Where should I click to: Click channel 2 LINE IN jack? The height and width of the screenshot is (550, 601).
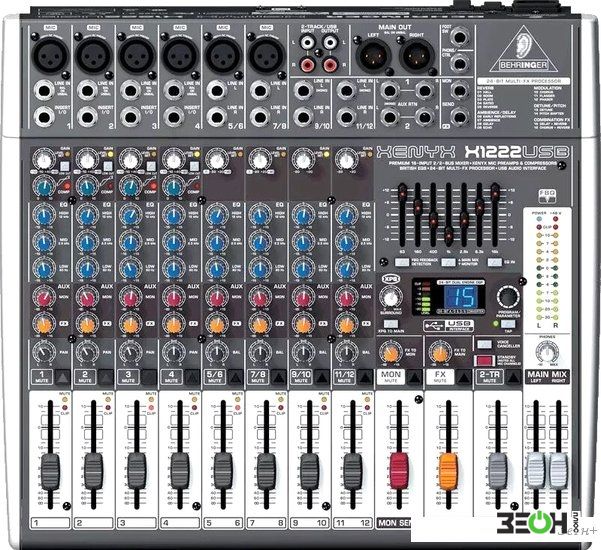[87, 91]
